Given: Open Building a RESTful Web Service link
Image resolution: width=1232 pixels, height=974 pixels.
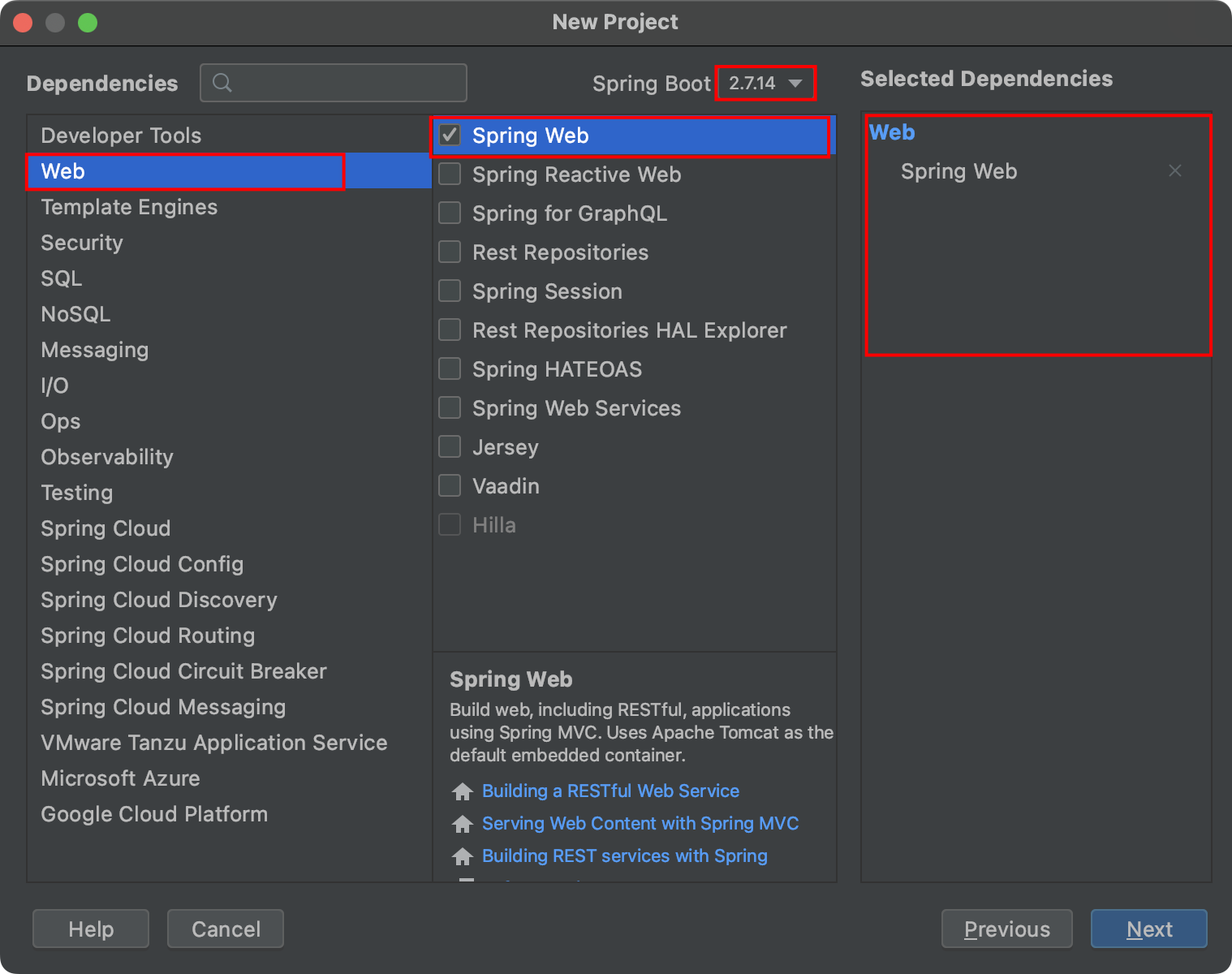Looking at the screenshot, I should 610,791.
